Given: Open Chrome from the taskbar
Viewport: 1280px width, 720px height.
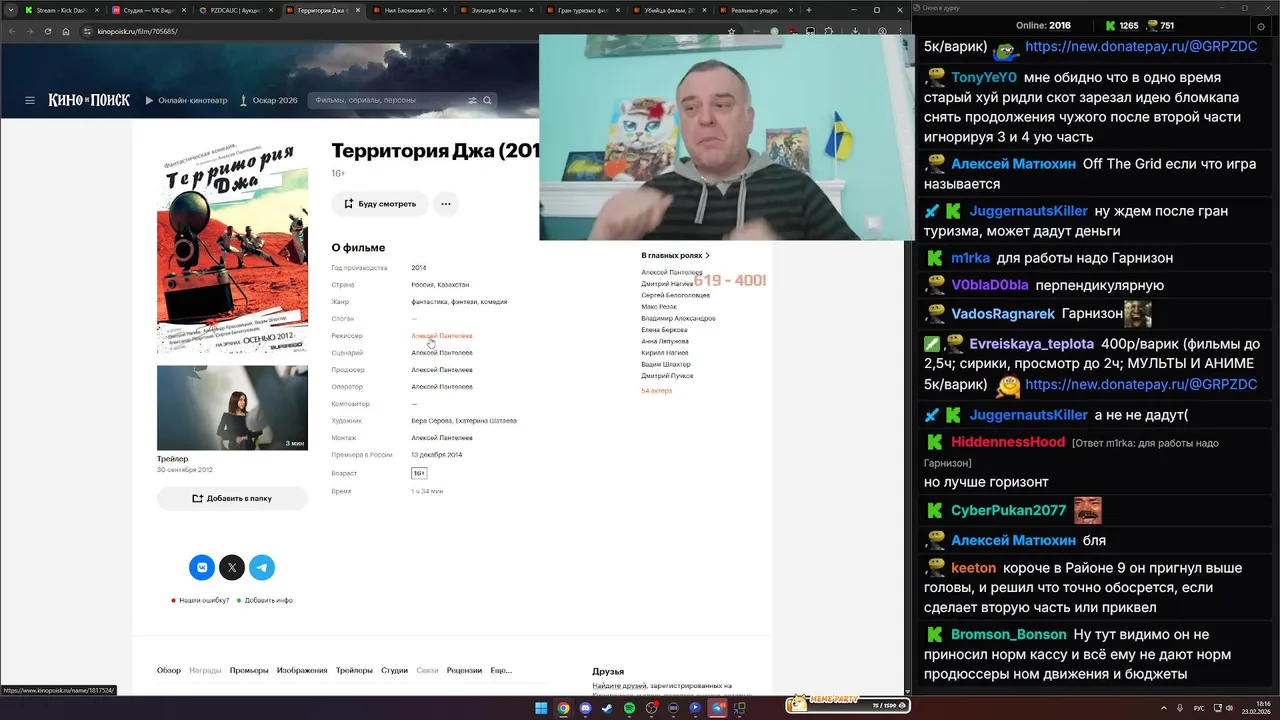Looking at the screenshot, I should tap(563, 708).
